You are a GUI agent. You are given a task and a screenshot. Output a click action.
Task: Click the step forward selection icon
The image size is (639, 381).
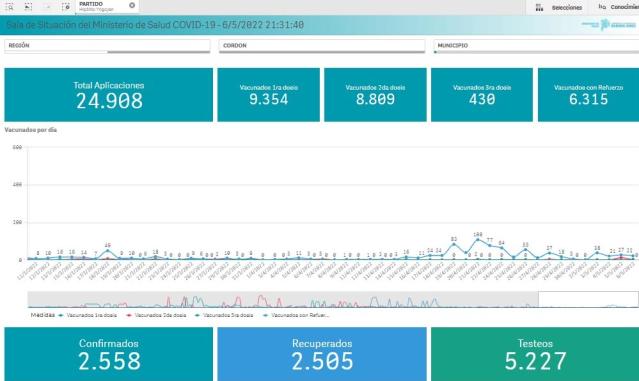coord(47,7)
